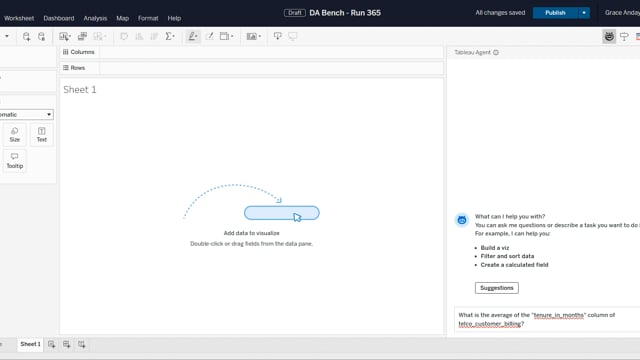Screen dimensions: 640x360
Task: Click the New Worksheet tab icon at bottom
Action: [51, 344]
